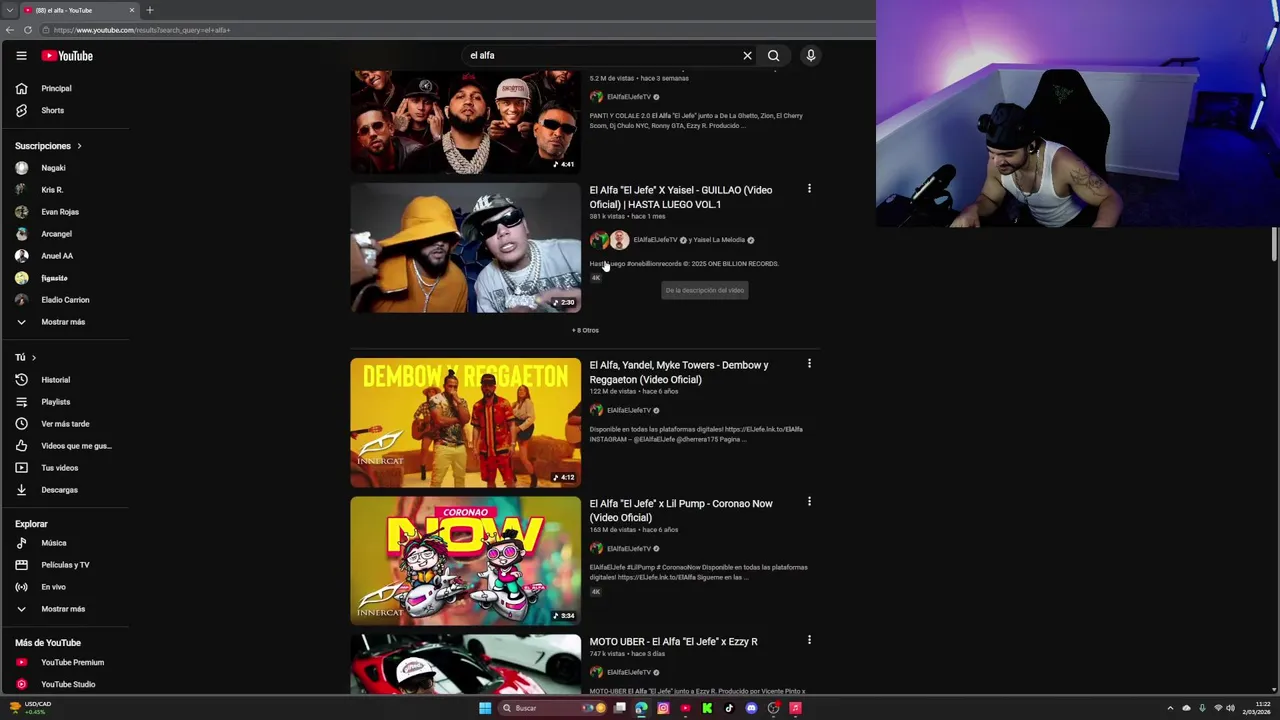Click De la descripción del video chip
The height and width of the screenshot is (720, 1280).
coord(705,290)
